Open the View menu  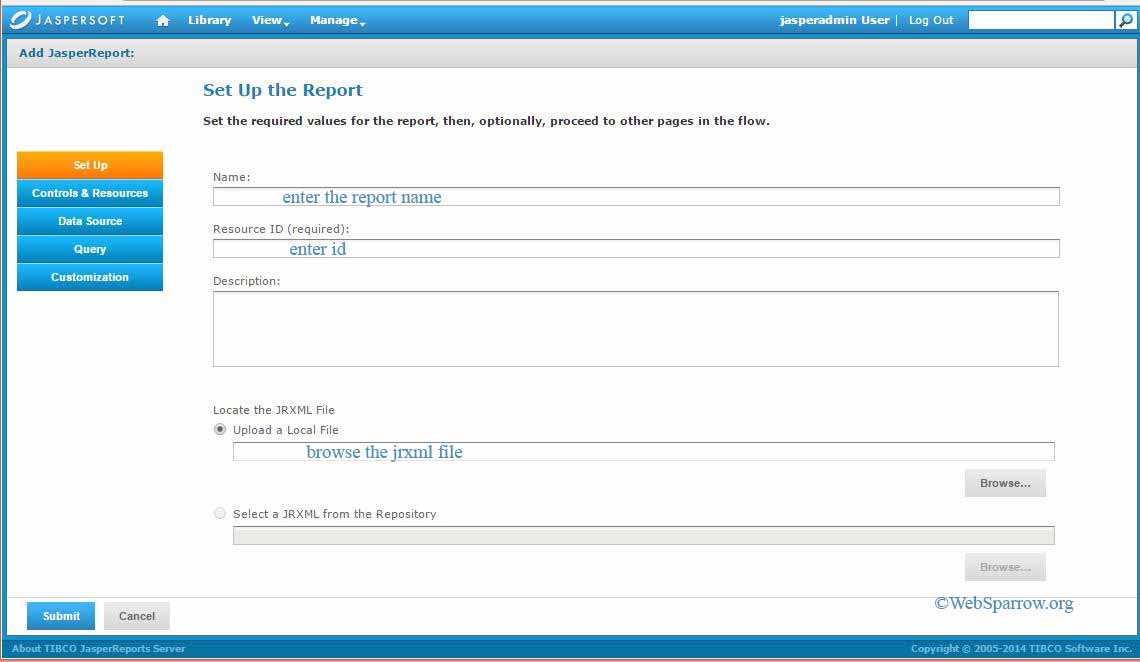coord(265,19)
